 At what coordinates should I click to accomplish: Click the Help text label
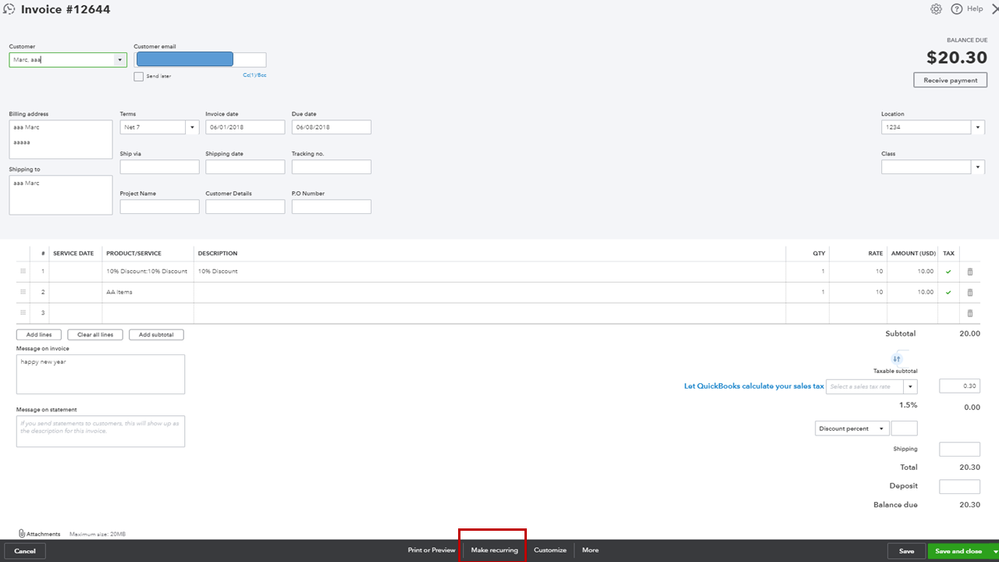coord(974,9)
